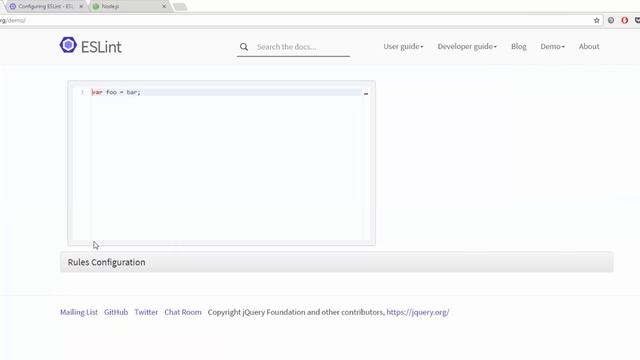This screenshot has height=360, width=640.
Task: Open a new browser tab
Action: (180, 7)
